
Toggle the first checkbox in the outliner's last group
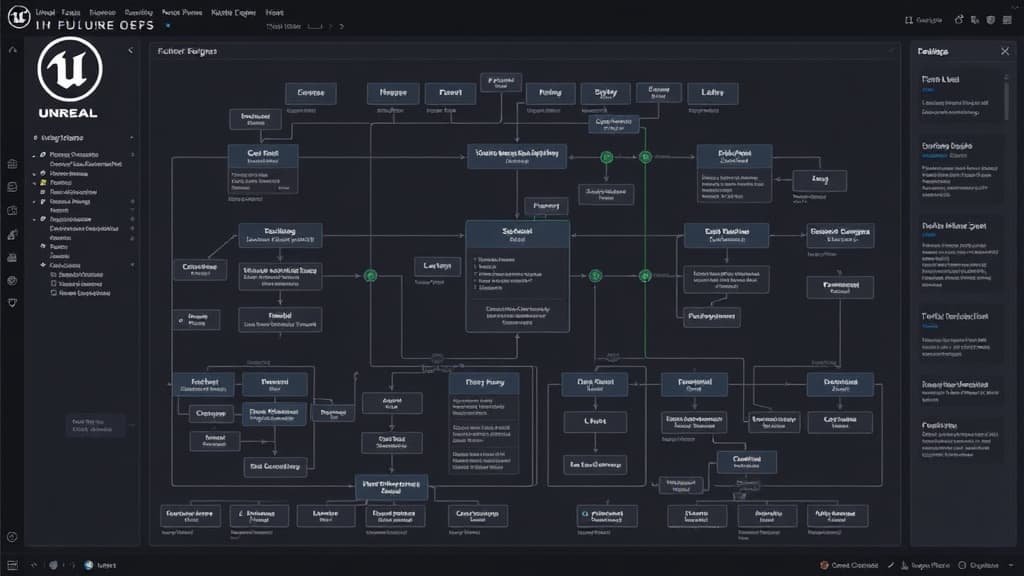coord(53,273)
